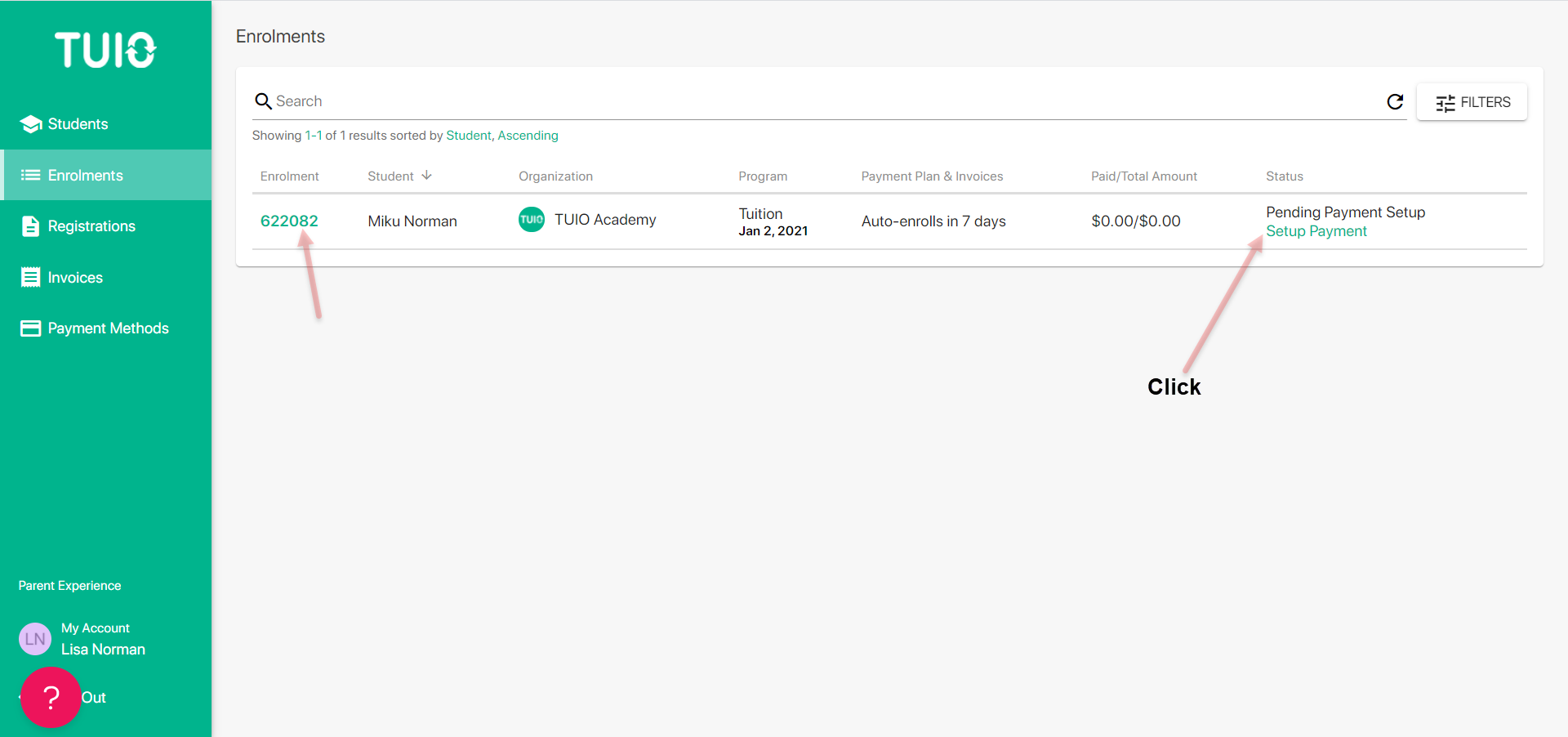The height and width of the screenshot is (737, 1568).
Task: Click the Students graduation cap icon
Action: tap(31, 124)
